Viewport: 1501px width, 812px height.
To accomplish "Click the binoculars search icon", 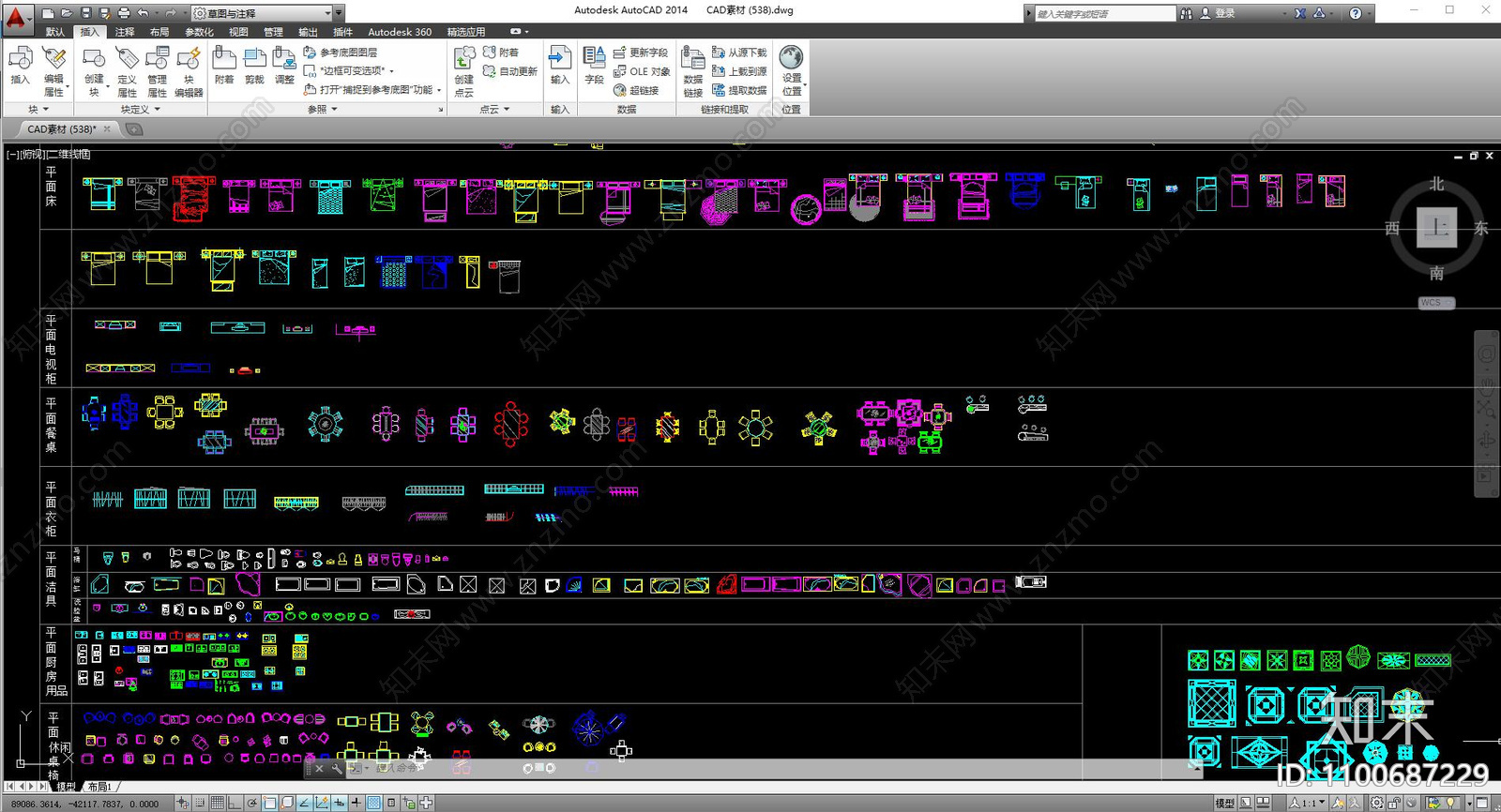I will pyautogui.click(x=1187, y=13).
